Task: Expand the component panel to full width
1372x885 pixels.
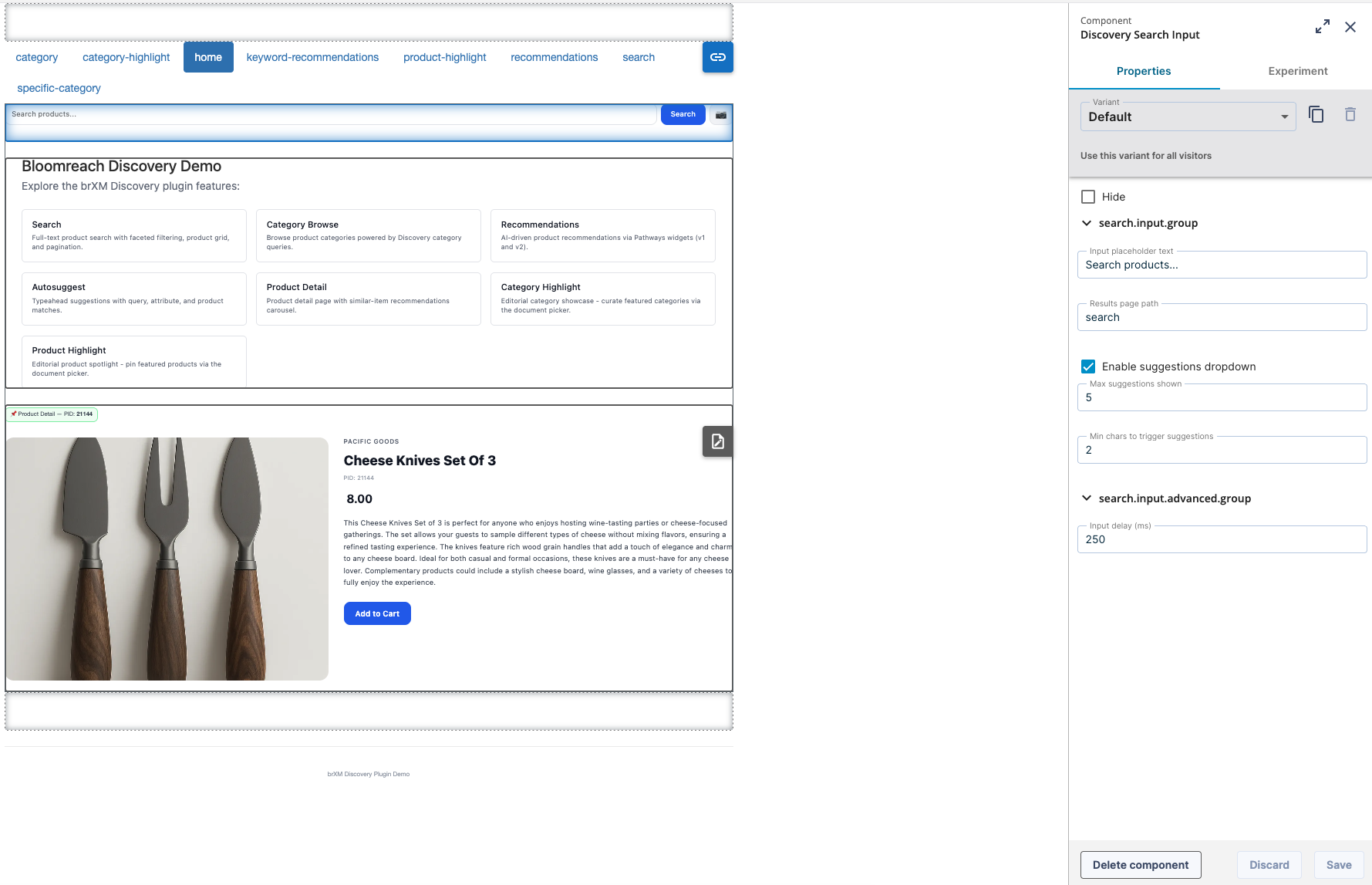Action: [1322, 27]
